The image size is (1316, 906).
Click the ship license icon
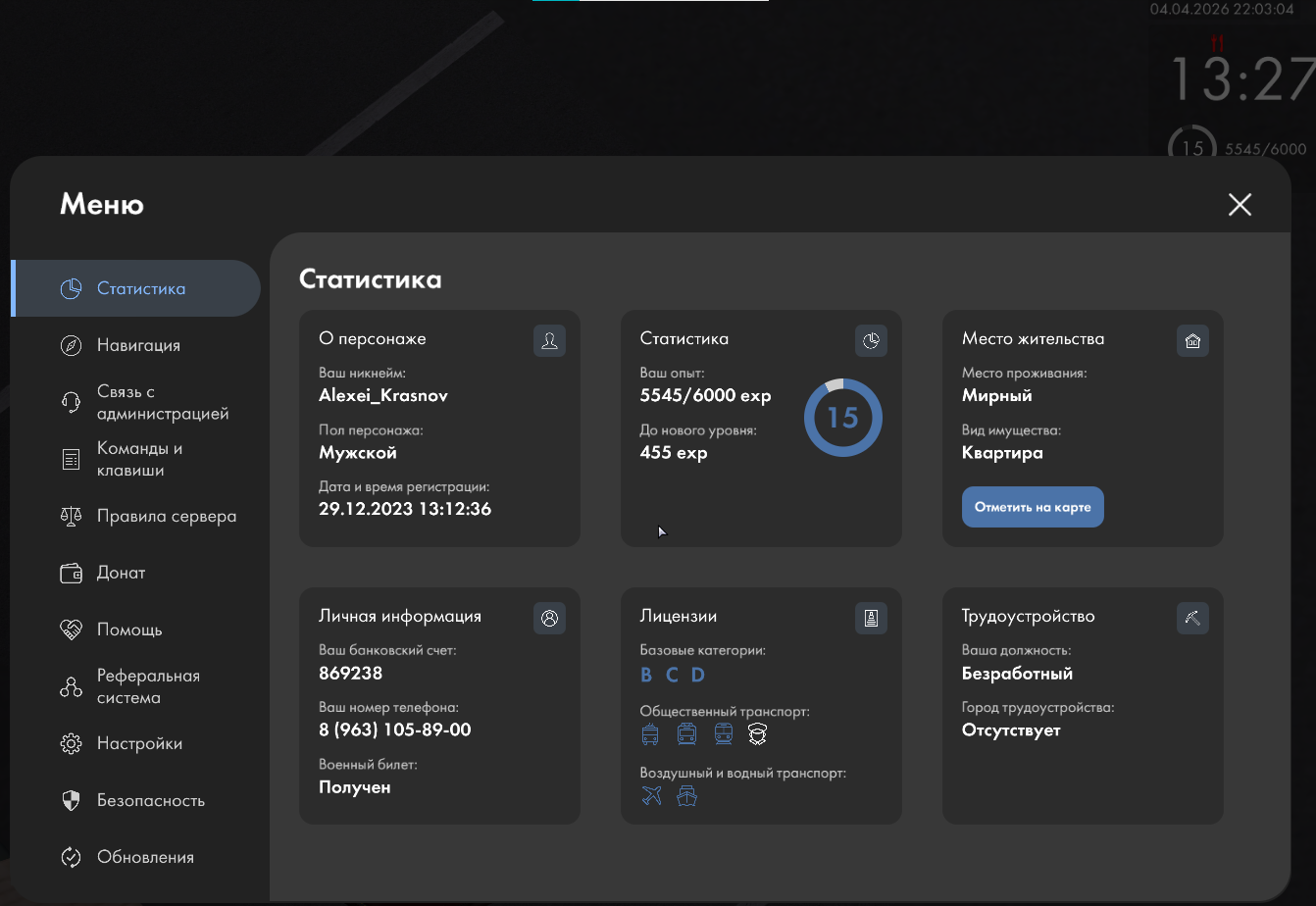686,796
